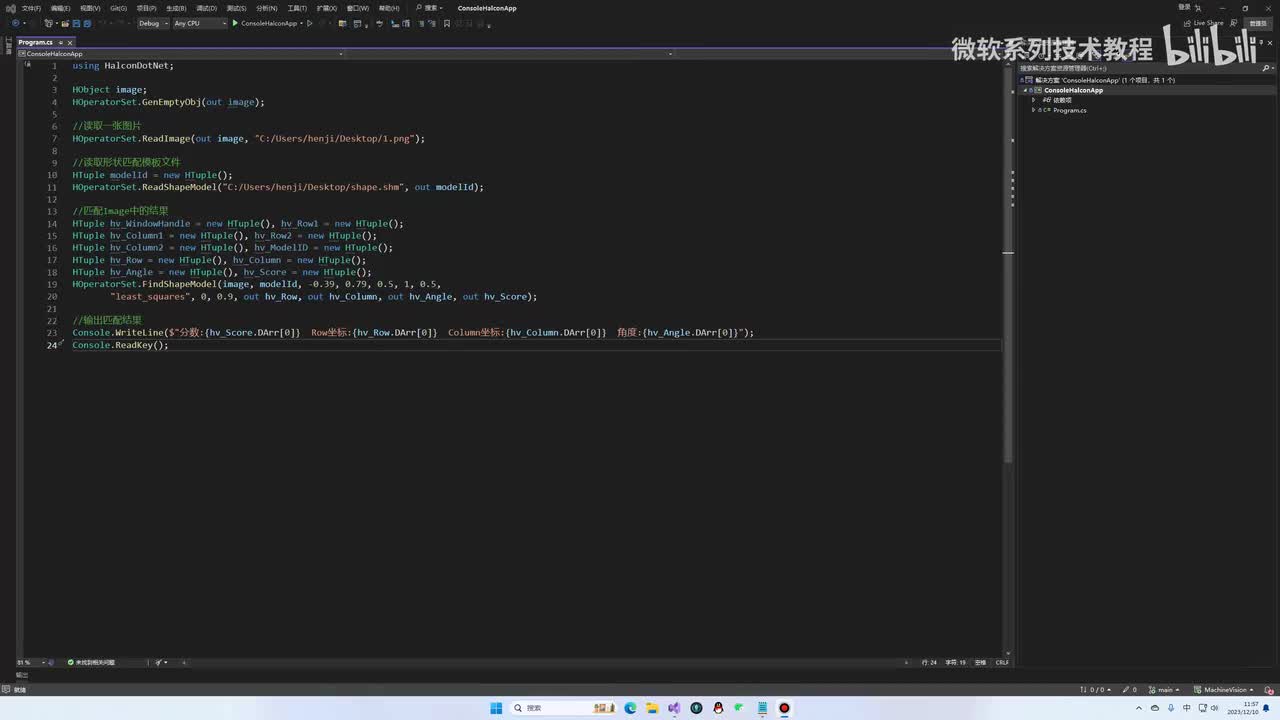Click the 行: 24 line indicator

click(930, 662)
